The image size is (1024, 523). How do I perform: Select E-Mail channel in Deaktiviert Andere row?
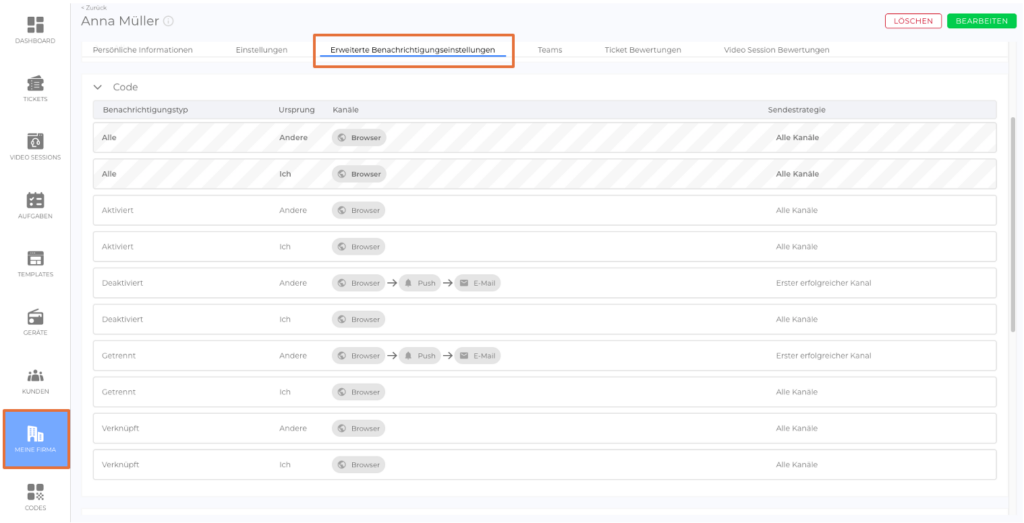pos(478,283)
